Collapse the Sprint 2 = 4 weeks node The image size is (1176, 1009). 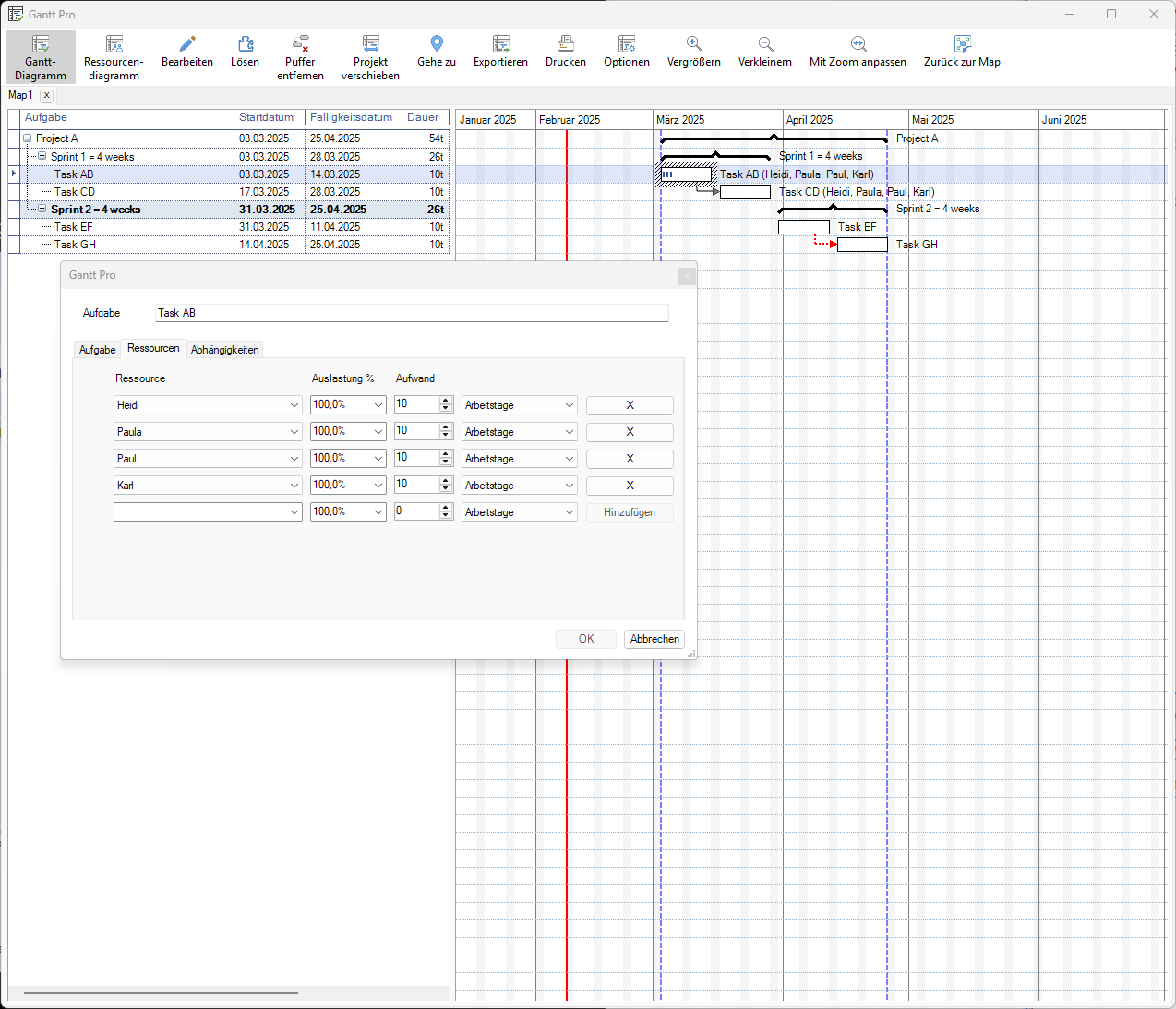pyautogui.click(x=42, y=209)
